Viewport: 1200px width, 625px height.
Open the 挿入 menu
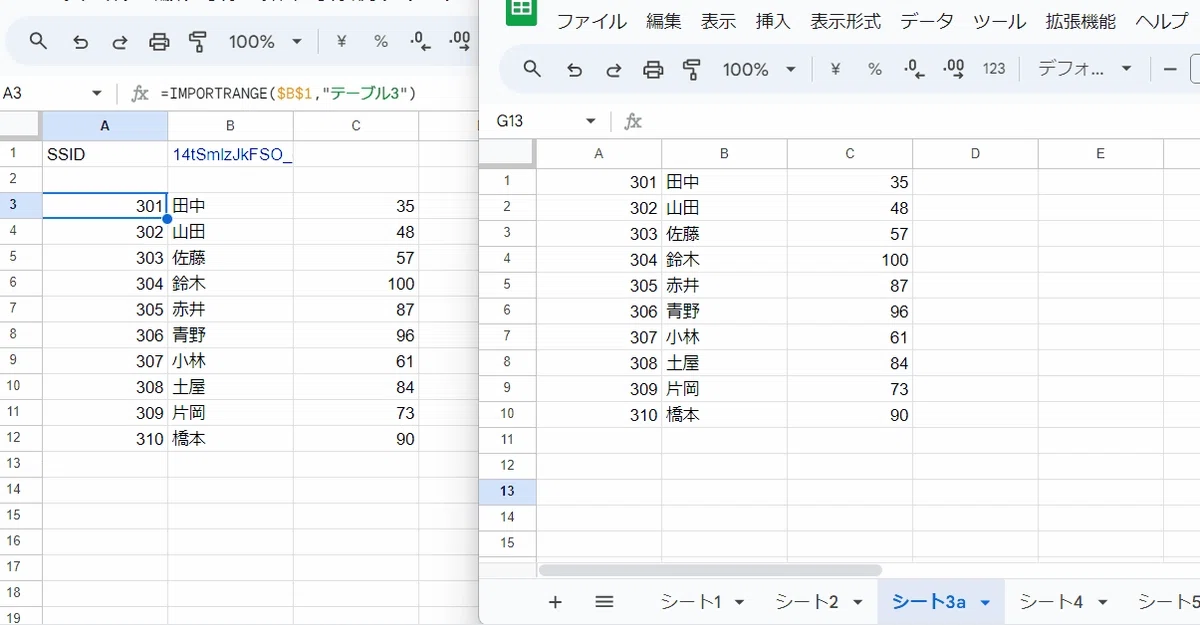(773, 21)
